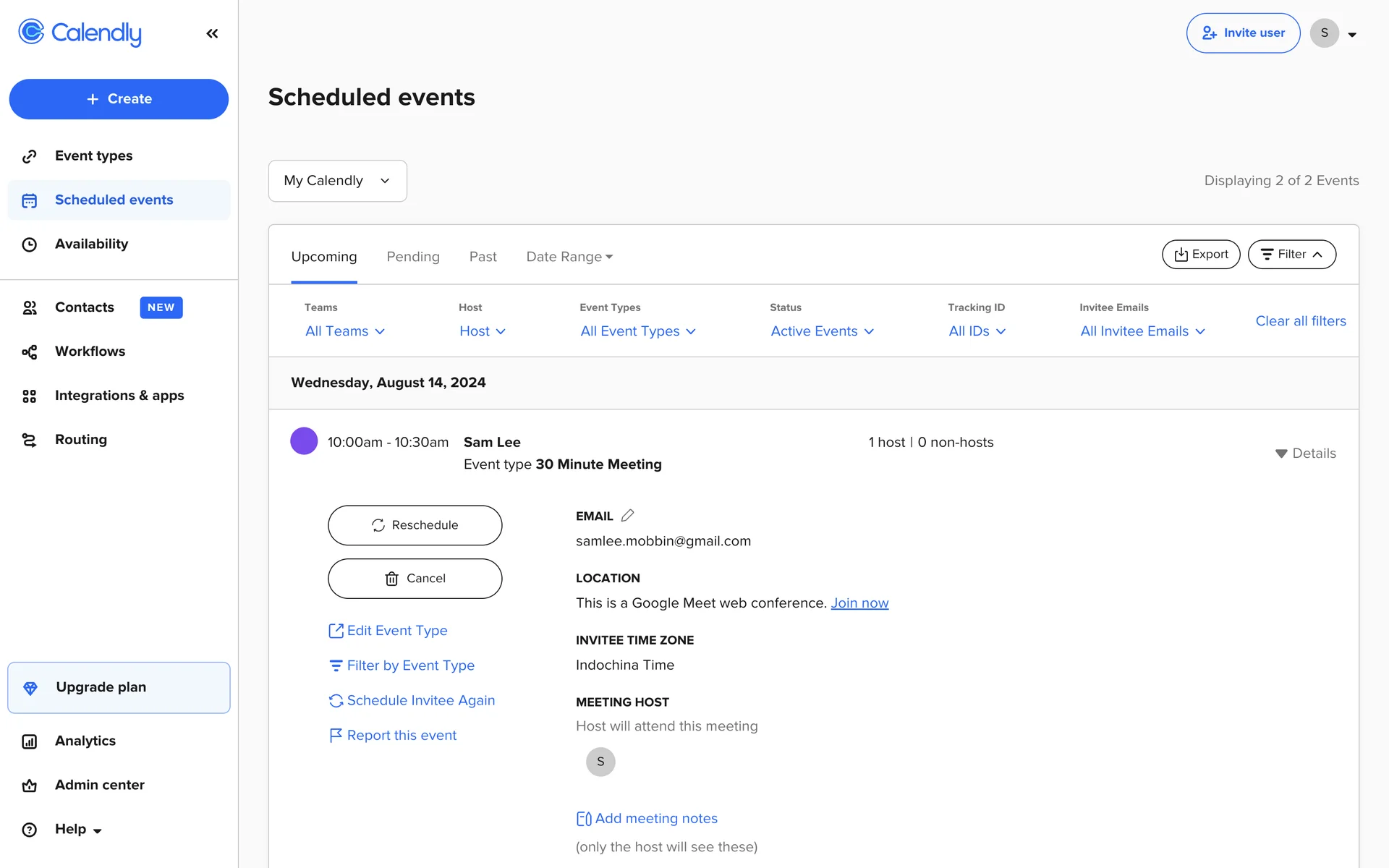Click the Availability clock icon
The height and width of the screenshot is (868, 1389).
click(x=29, y=244)
